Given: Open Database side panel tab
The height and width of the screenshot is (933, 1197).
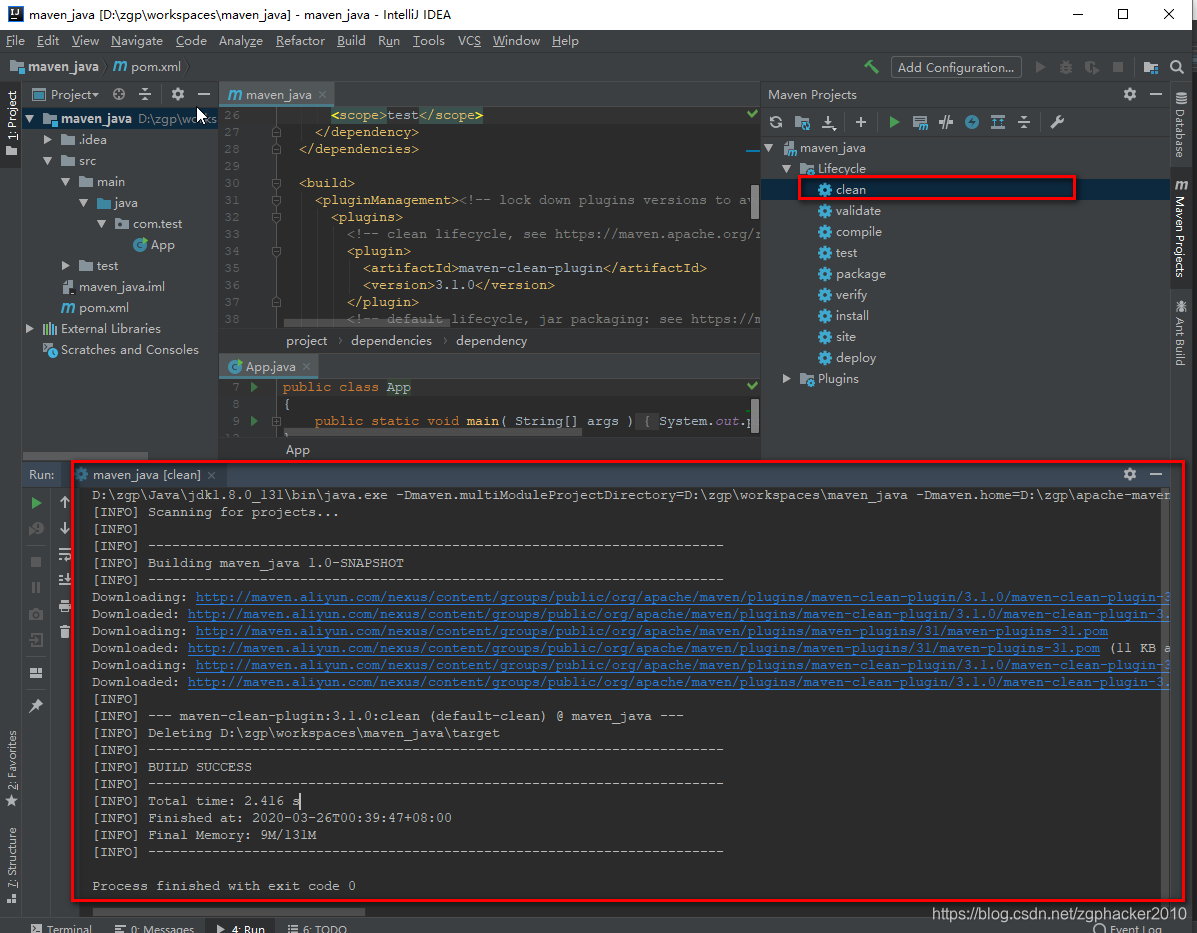Looking at the screenshot, I should click(x=1181, y=124).
